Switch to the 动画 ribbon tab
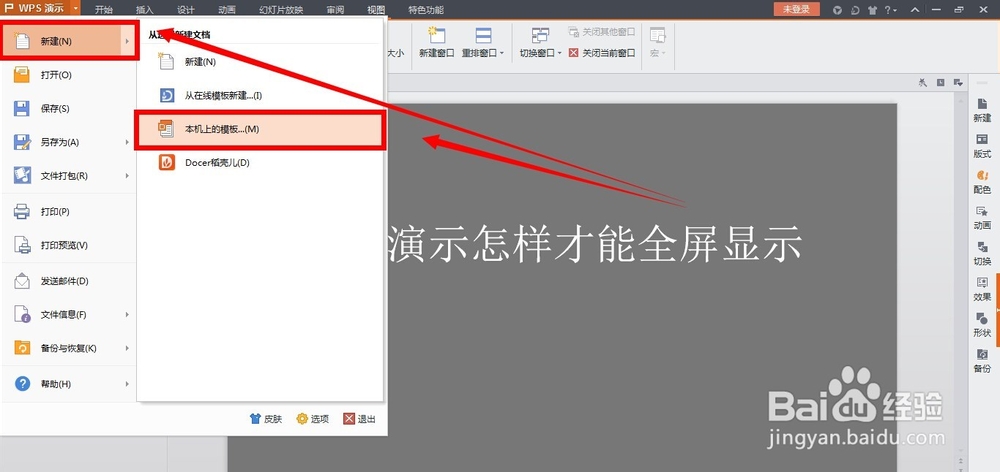Image resolution: width=1000 pixels, height=472 pixels. point(226,10)
